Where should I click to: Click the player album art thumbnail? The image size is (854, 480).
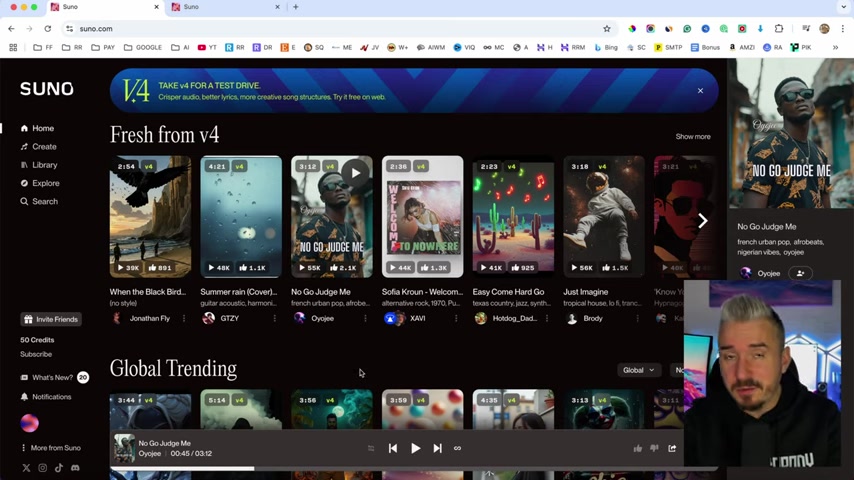tap(124, 448)
